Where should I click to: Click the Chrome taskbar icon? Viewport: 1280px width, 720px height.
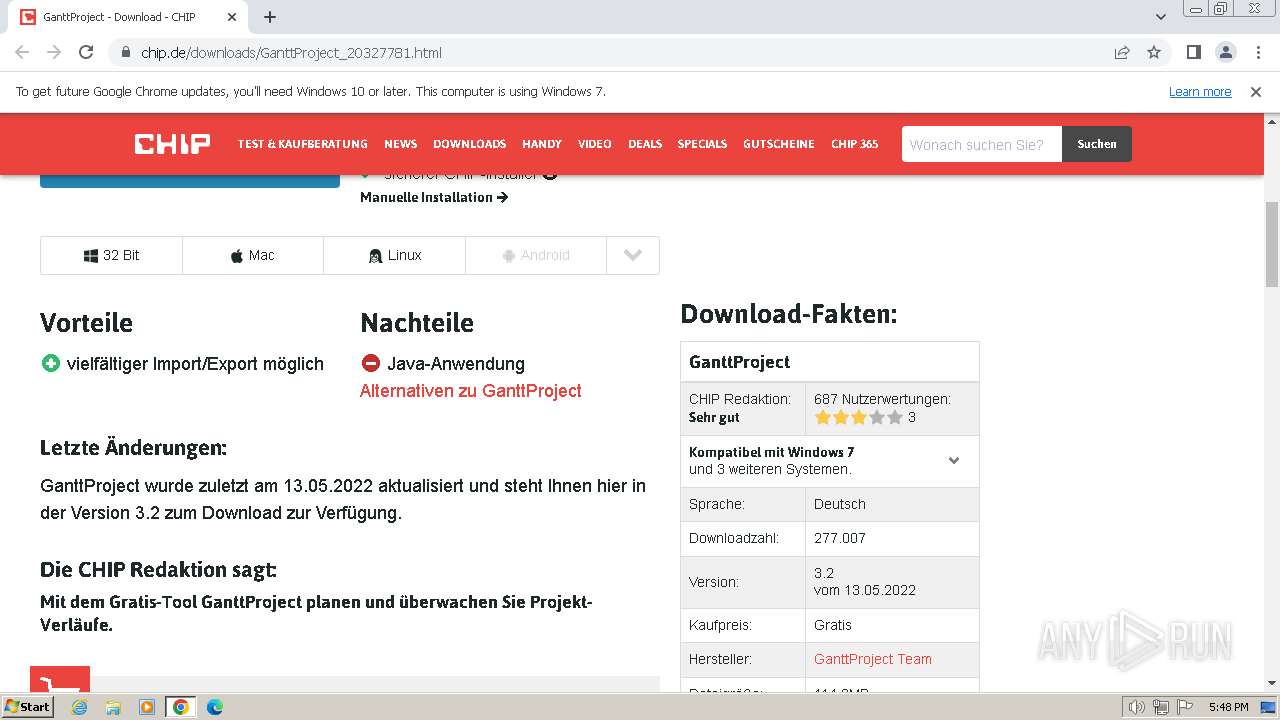pos(181,707)
